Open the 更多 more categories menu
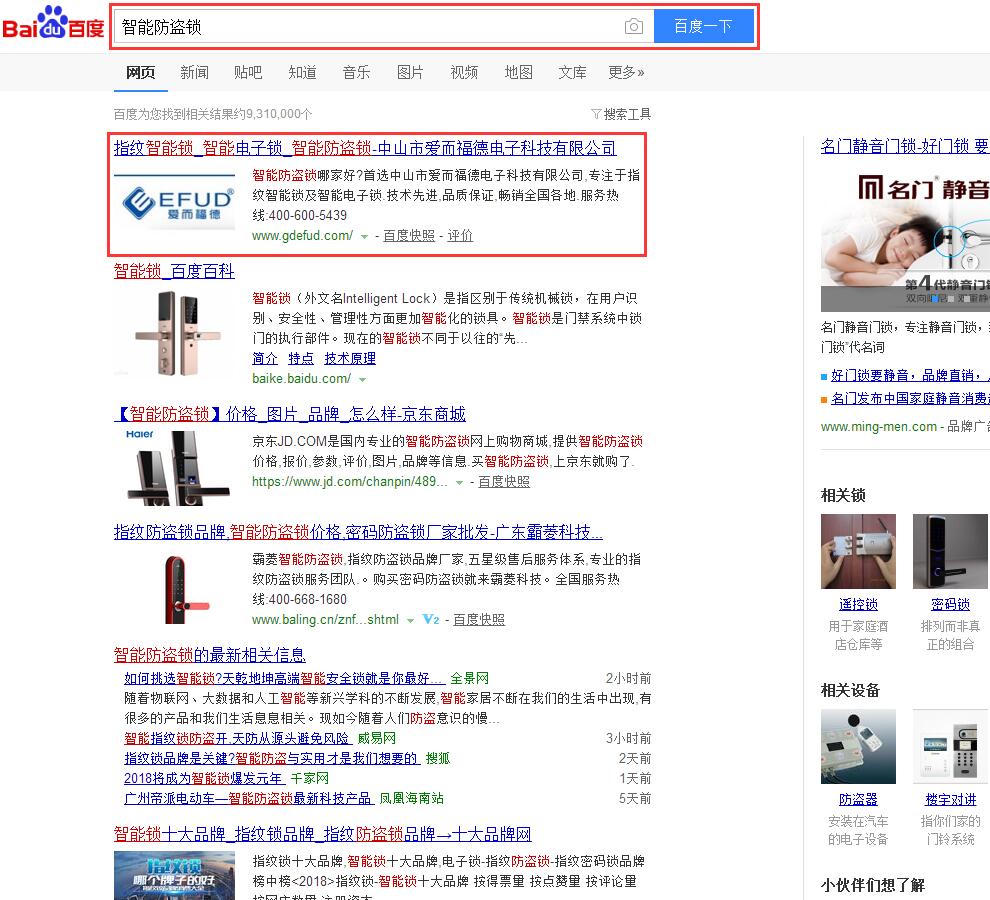Image resolution: width=990 pixels, height=900 pixels. [x=626, y=72]
